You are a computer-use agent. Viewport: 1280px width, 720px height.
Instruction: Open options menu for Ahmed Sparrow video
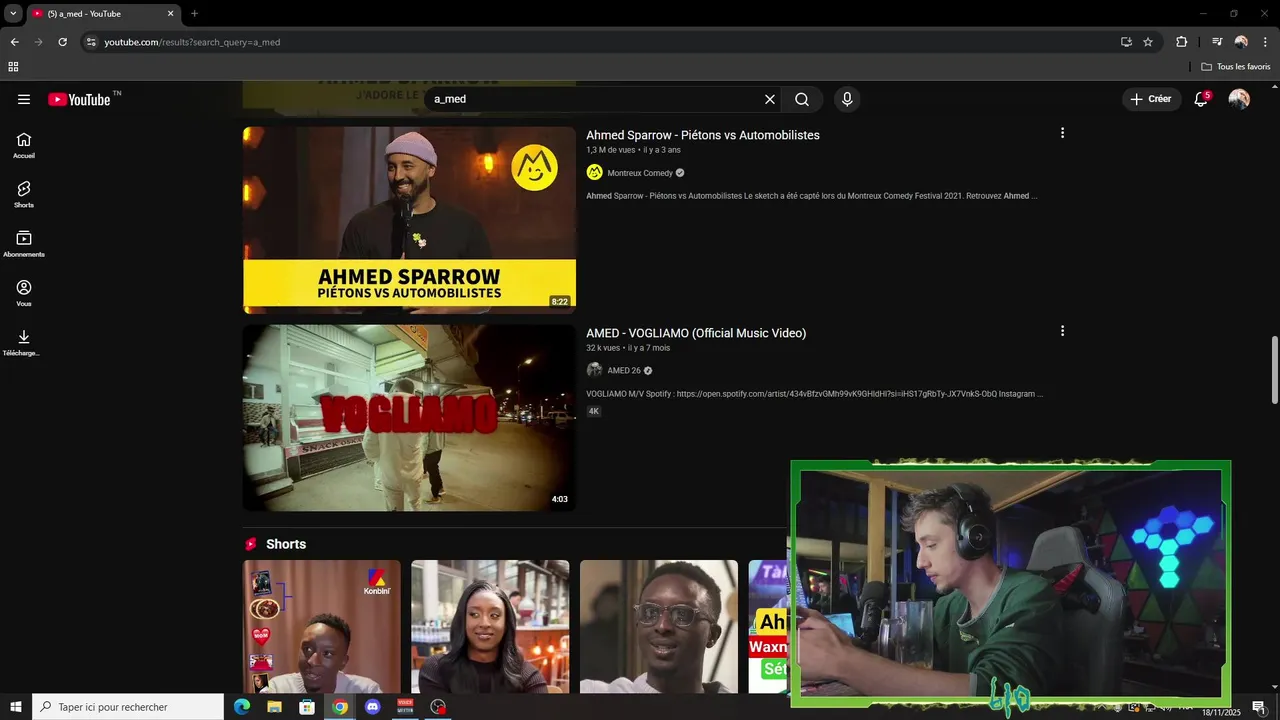[x=1062, y=133]
